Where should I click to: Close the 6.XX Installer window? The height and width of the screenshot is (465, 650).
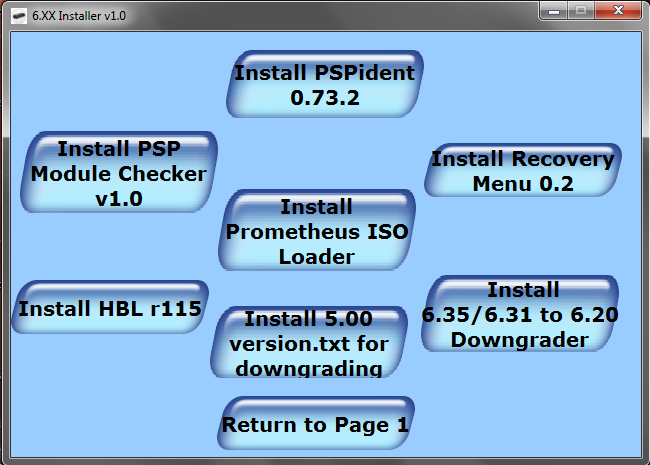pos(618,11)
